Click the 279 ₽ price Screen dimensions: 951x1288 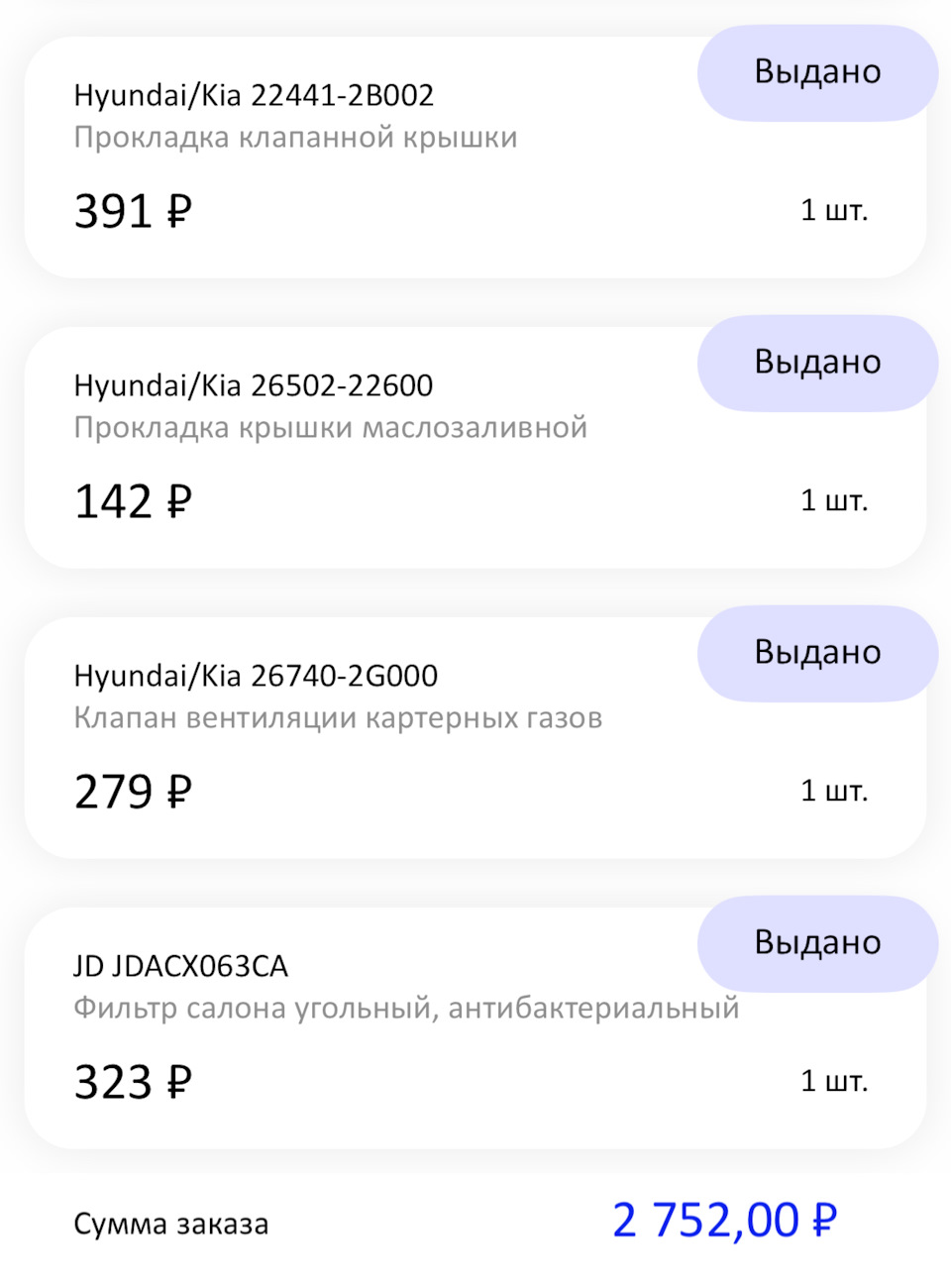point(133,792)
